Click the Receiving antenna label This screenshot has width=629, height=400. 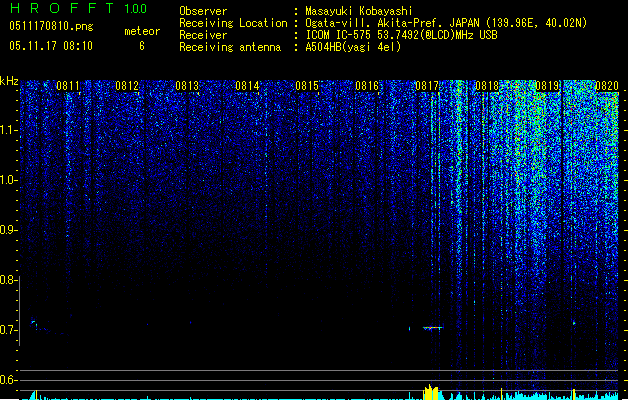[230, 47]
